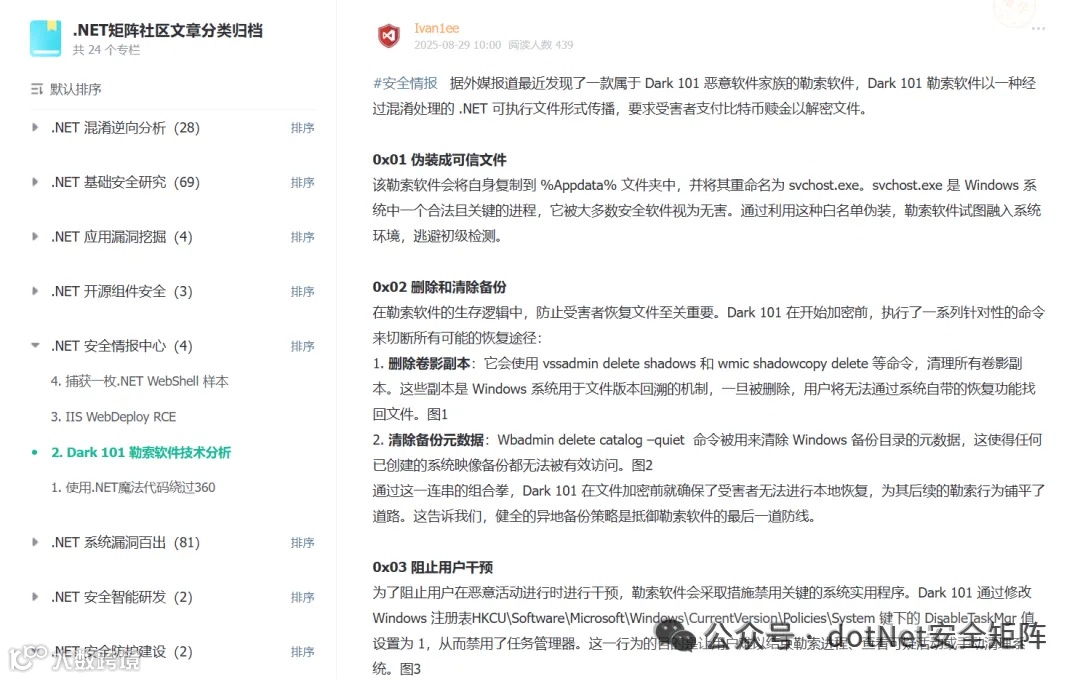Click 排序 beside .NET 应用漏洞挖掘
This screenshot has height=679, width=1080.
pos(302,237)
